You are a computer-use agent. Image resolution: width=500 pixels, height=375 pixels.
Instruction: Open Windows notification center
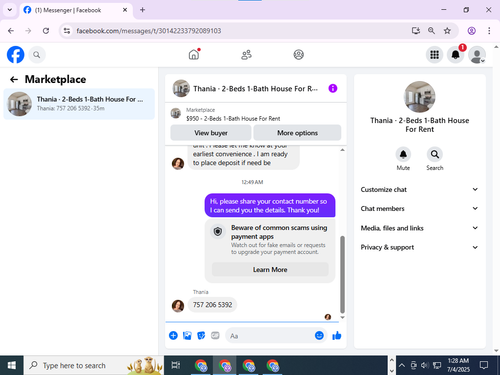click(x=484, y=365)
